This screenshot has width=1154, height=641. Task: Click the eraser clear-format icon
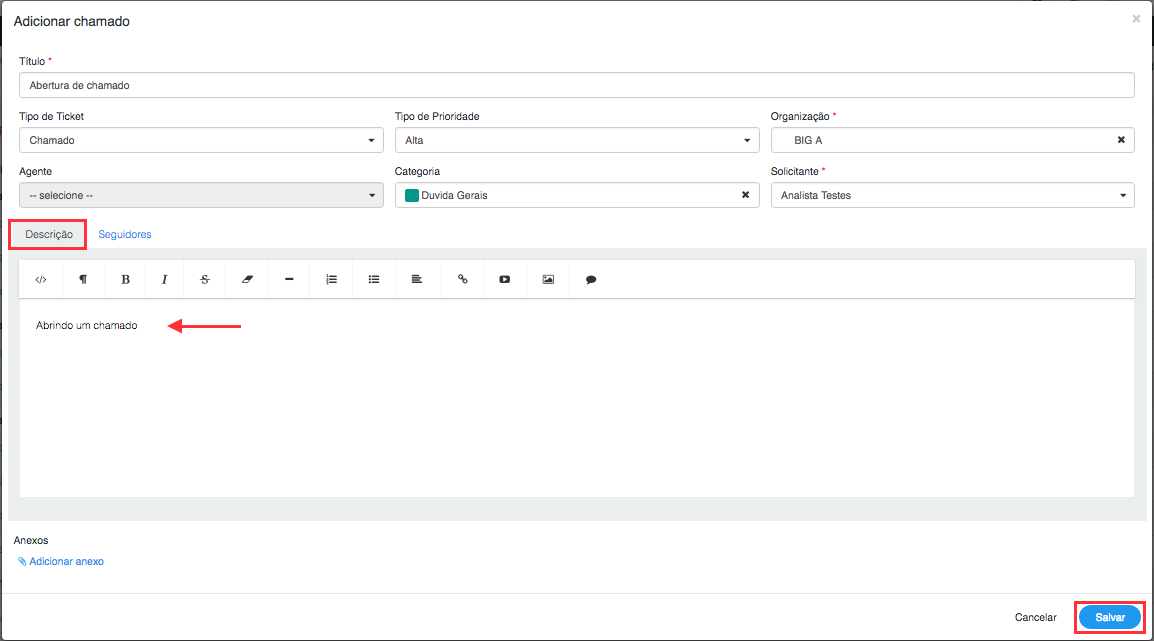tap(247, 280)
